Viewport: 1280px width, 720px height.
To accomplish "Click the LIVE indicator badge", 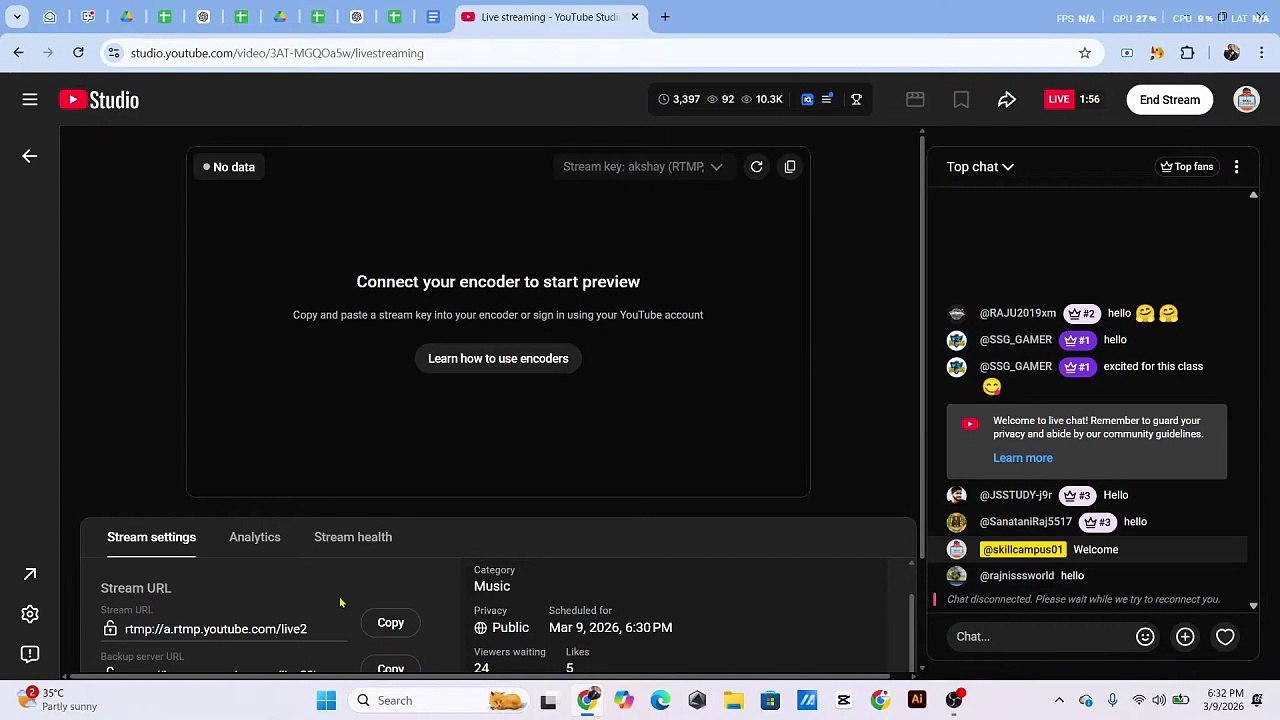I will 1059,99.
